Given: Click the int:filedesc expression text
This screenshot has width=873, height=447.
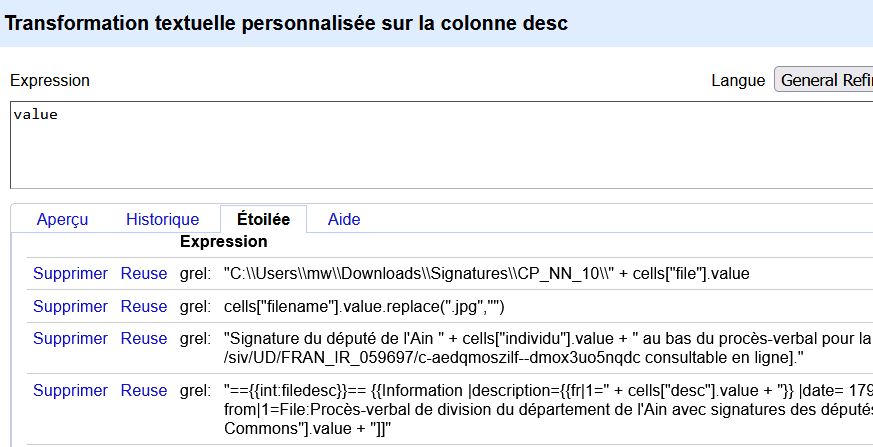Looking at the screenshot, I should point(548,409).
